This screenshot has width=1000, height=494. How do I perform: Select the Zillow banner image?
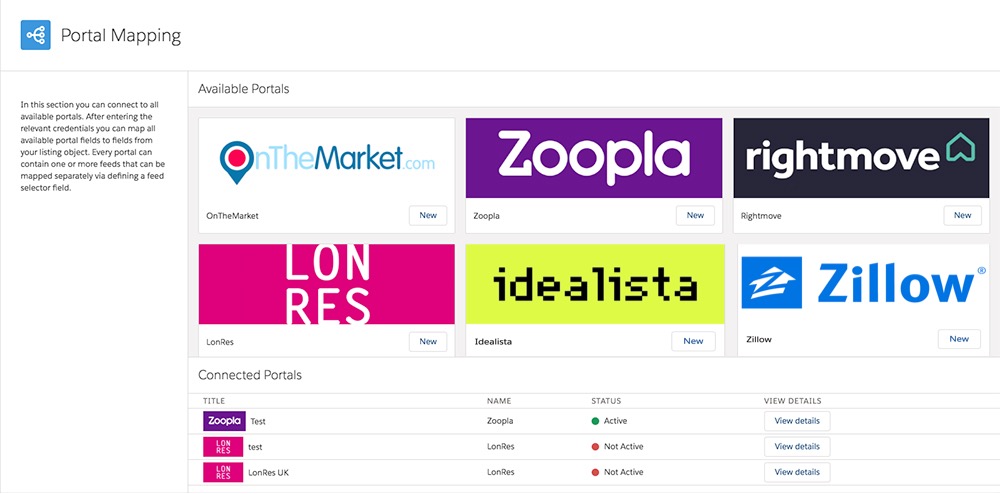[x=862, y=284]
